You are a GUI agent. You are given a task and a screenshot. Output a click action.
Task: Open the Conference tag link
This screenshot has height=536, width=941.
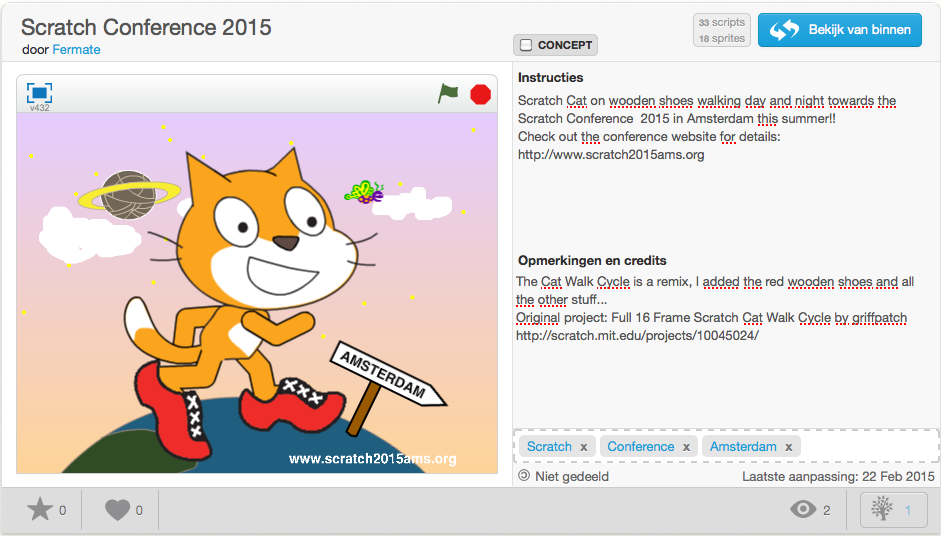(640, 447)
